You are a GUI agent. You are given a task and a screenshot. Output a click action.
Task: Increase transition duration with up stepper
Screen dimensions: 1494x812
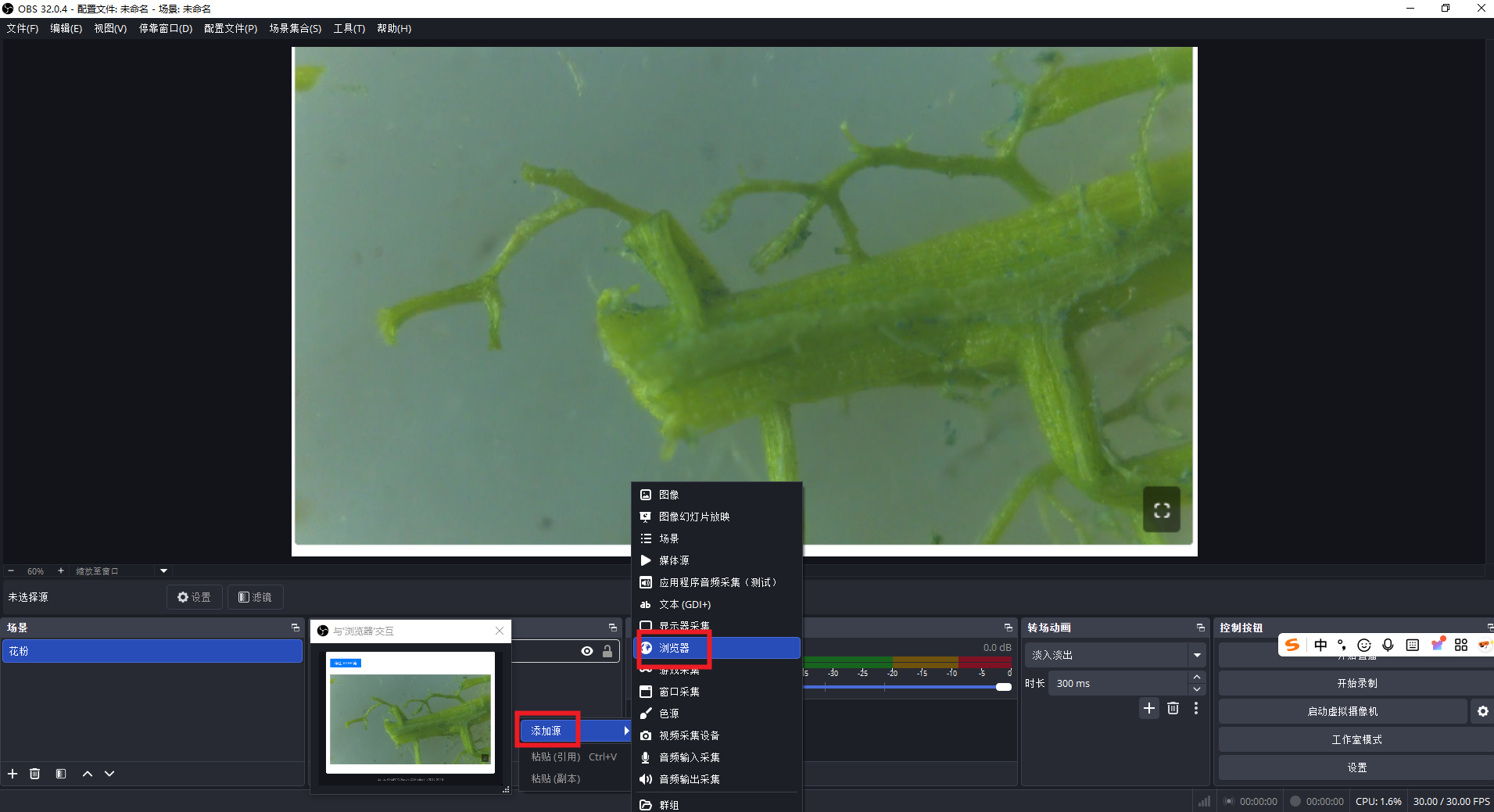pyautogui.click(x=1196, y=678)
